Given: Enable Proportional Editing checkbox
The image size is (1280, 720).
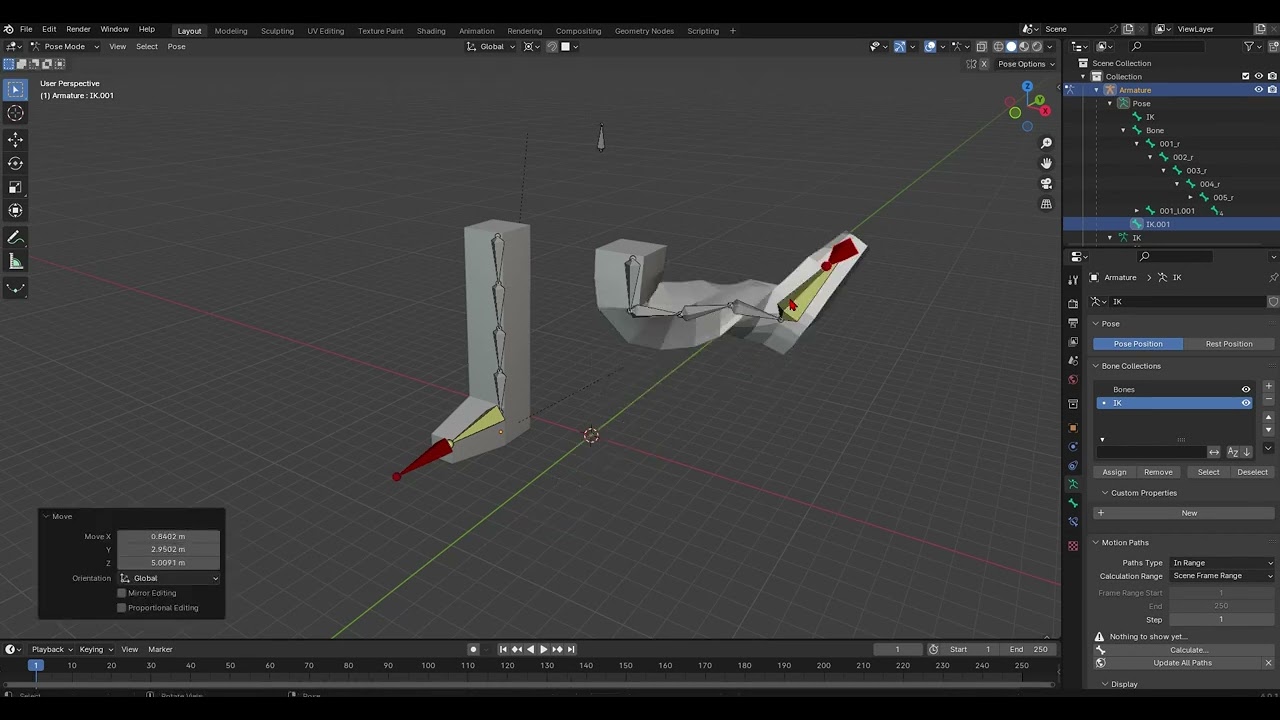Looking at the screenshot, I should pos(122,608).
